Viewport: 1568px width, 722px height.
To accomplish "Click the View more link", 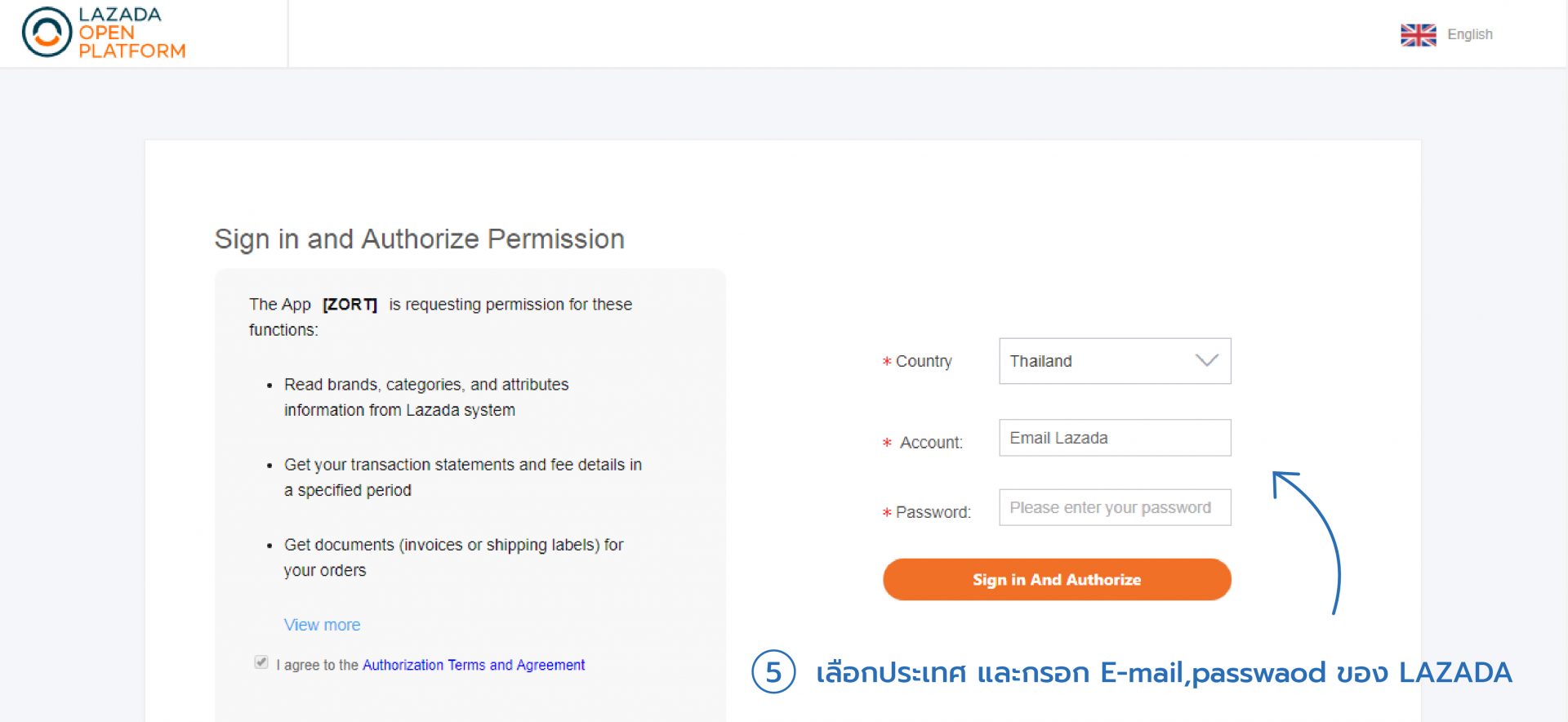I will [x=322, y=625].
